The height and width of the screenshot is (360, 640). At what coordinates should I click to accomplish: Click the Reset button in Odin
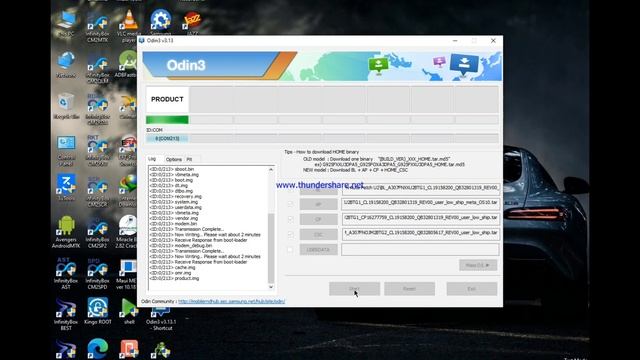(409, 289)
